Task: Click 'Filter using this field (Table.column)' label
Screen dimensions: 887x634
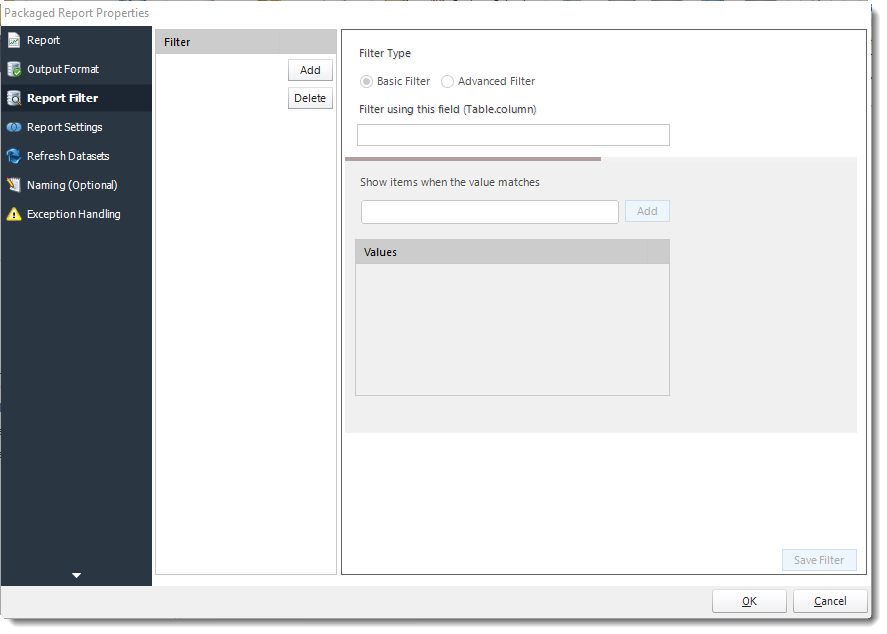Action: (448, 109)
